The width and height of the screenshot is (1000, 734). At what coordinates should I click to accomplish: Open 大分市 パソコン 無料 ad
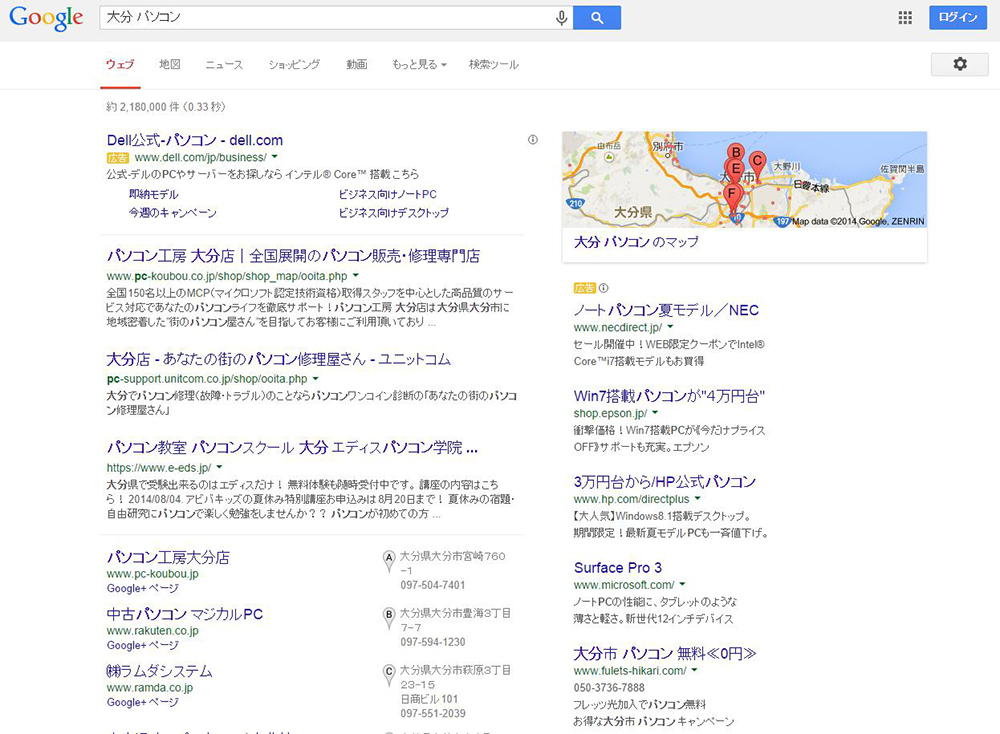coord(665,653)
